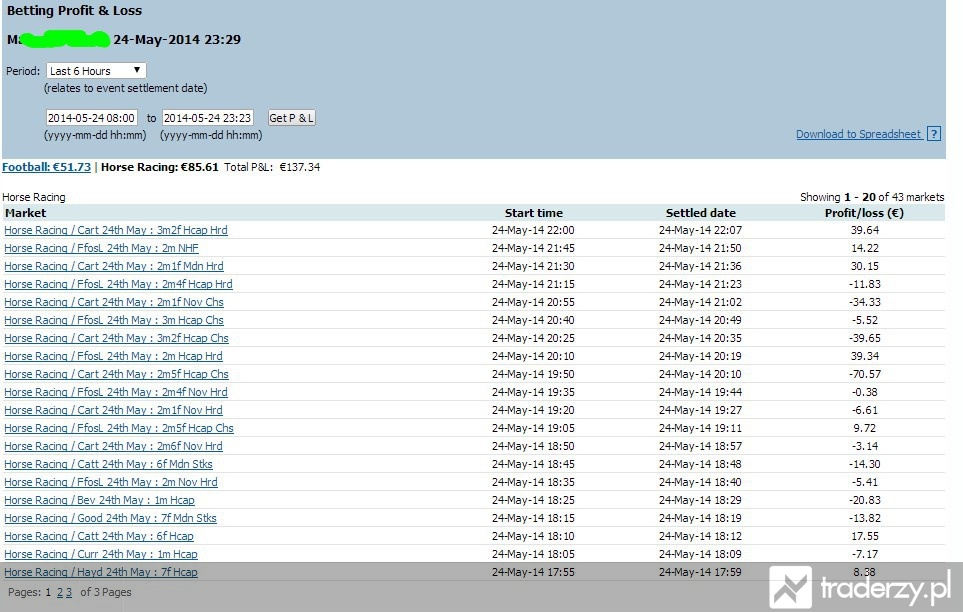Open the Download to Spreadsheet link
The image size is (963, 612).
click(859, 134)
